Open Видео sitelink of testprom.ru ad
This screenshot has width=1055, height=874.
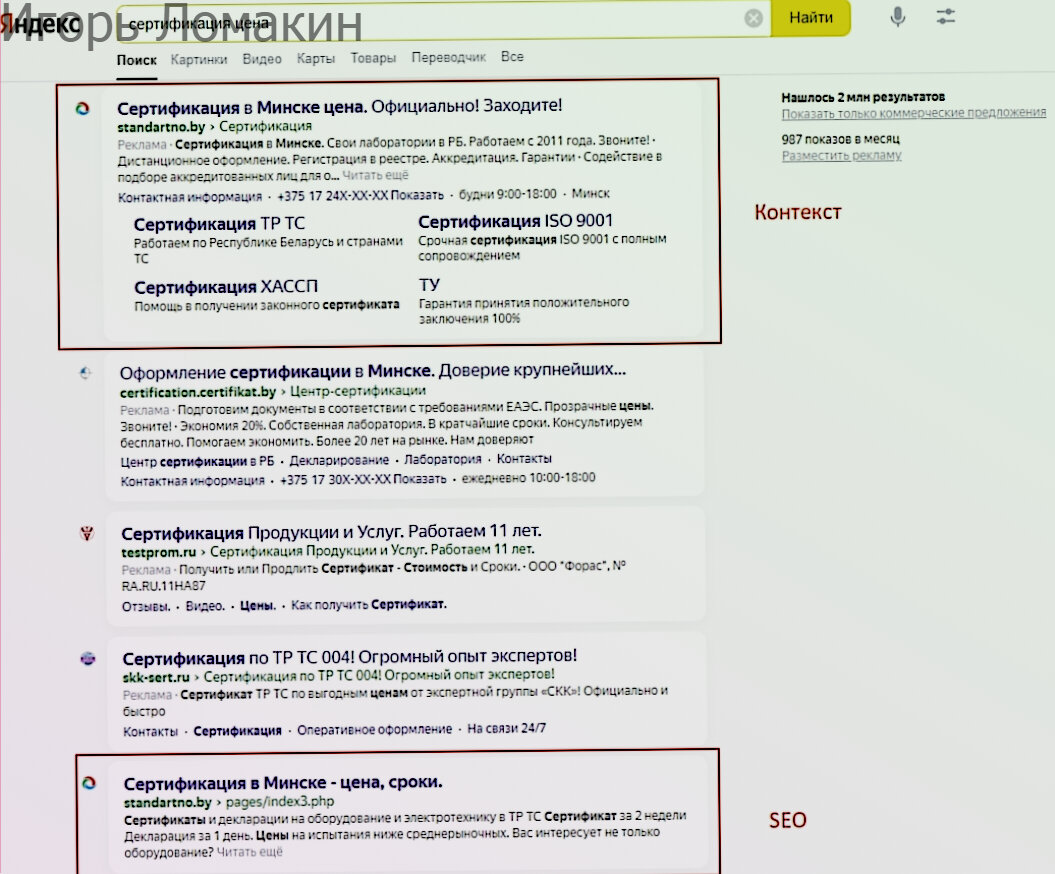(205, 606)
